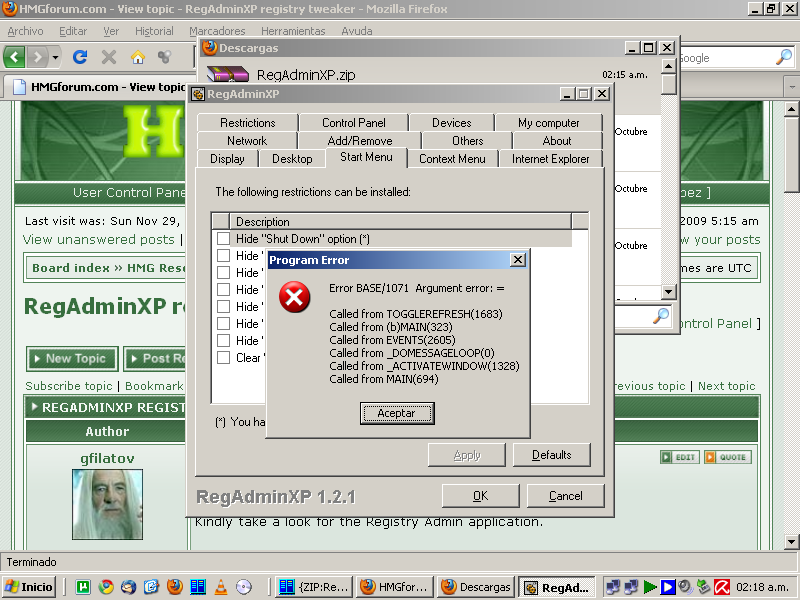800x600 pixels.
Task: Click the page scrollbar down arrow
Action: (791, 541)
